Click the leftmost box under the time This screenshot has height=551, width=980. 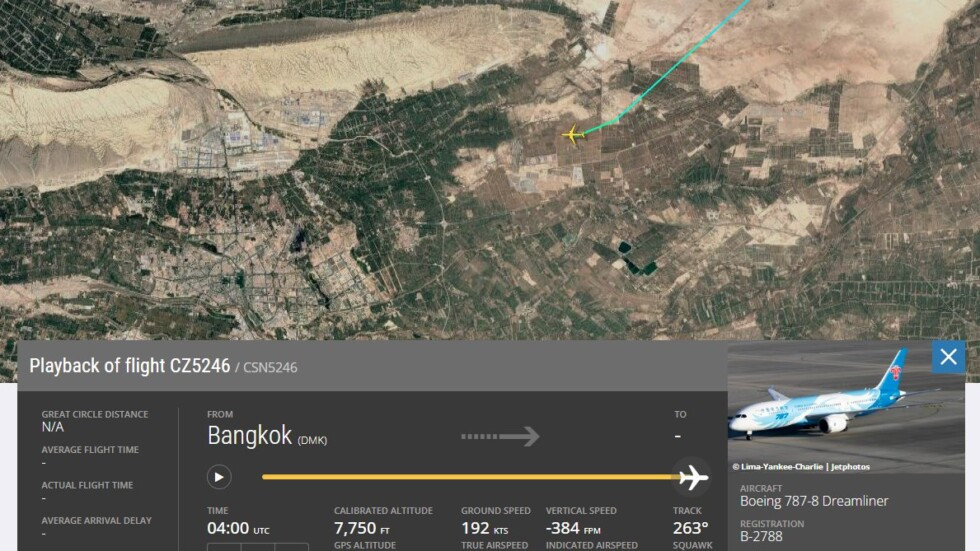[x=224, y=547]
